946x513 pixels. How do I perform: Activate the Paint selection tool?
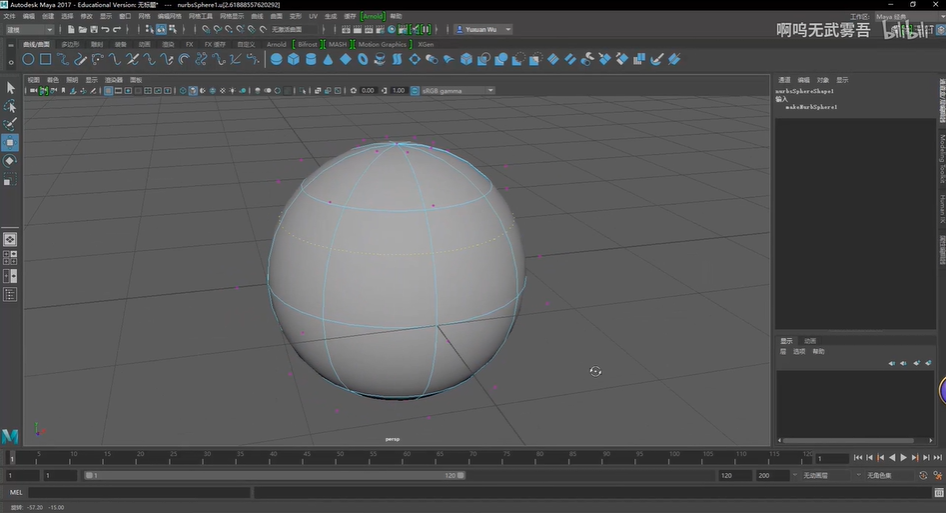pyautogui.click(x=10, y=124)
